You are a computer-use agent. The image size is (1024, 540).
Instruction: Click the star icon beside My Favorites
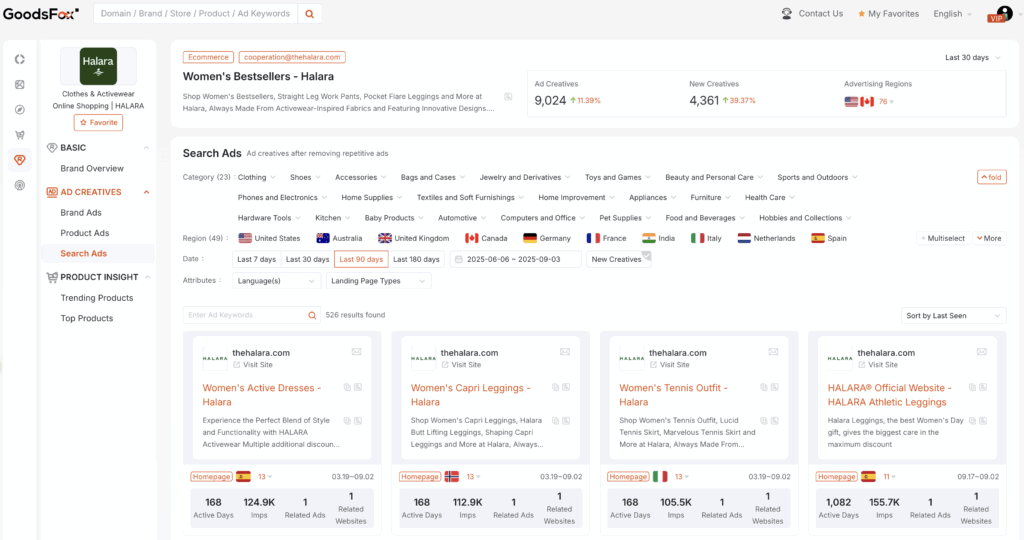pos(861,14)
